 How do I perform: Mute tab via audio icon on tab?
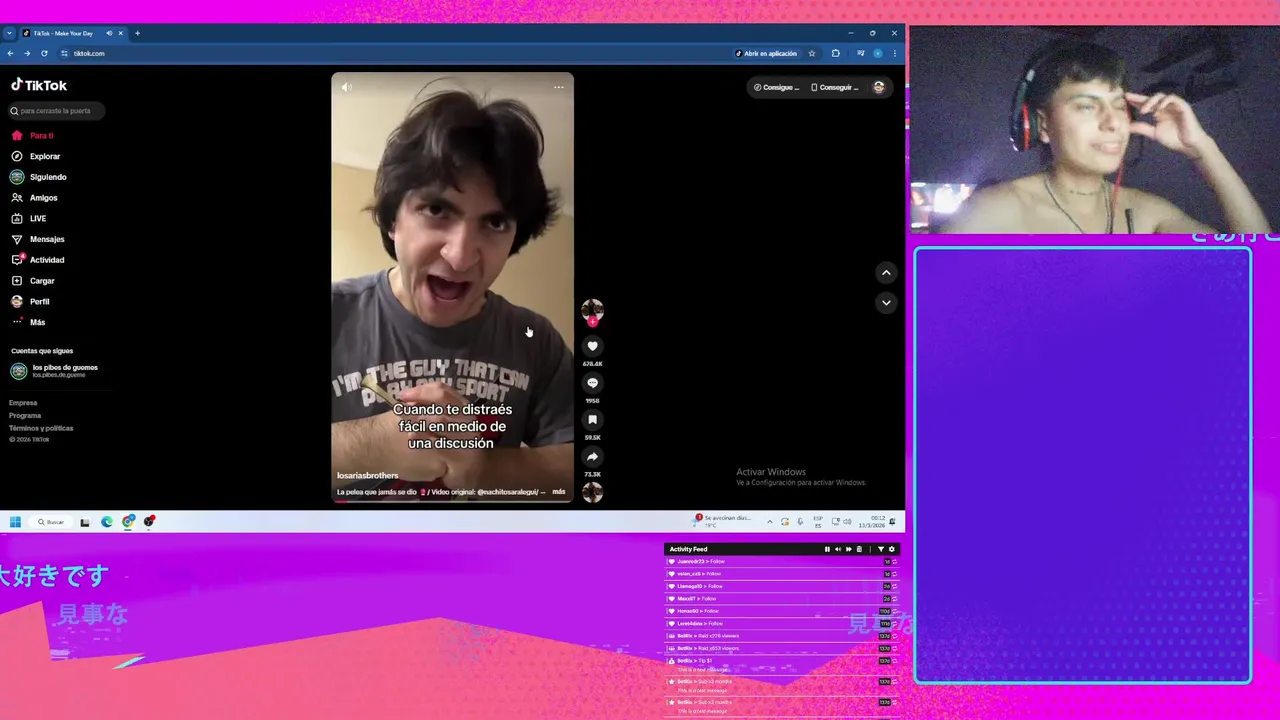[109, 33]
